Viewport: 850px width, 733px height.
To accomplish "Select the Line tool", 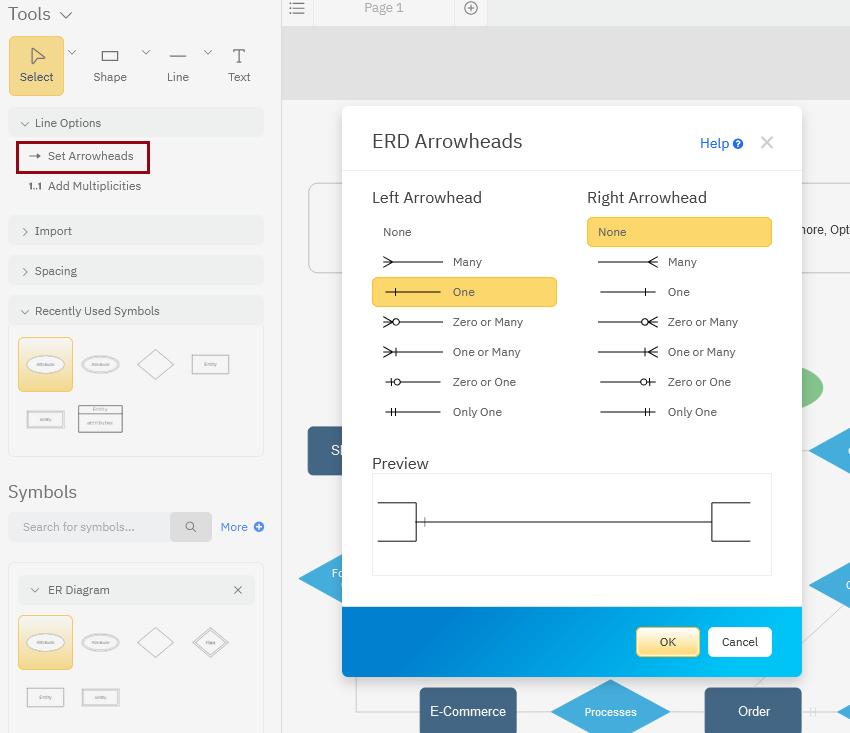I will tap(178, 65).
